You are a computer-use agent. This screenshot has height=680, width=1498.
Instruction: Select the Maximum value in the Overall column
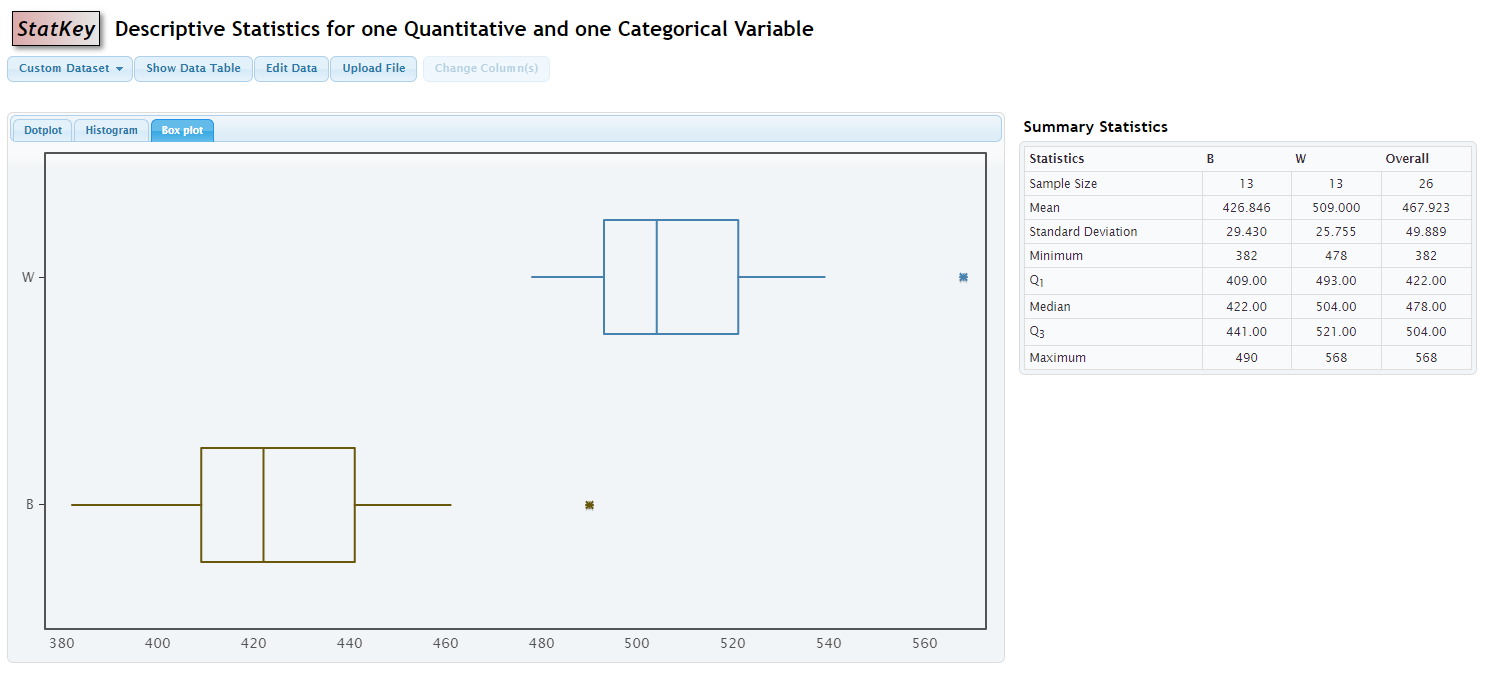[1426, 357]
